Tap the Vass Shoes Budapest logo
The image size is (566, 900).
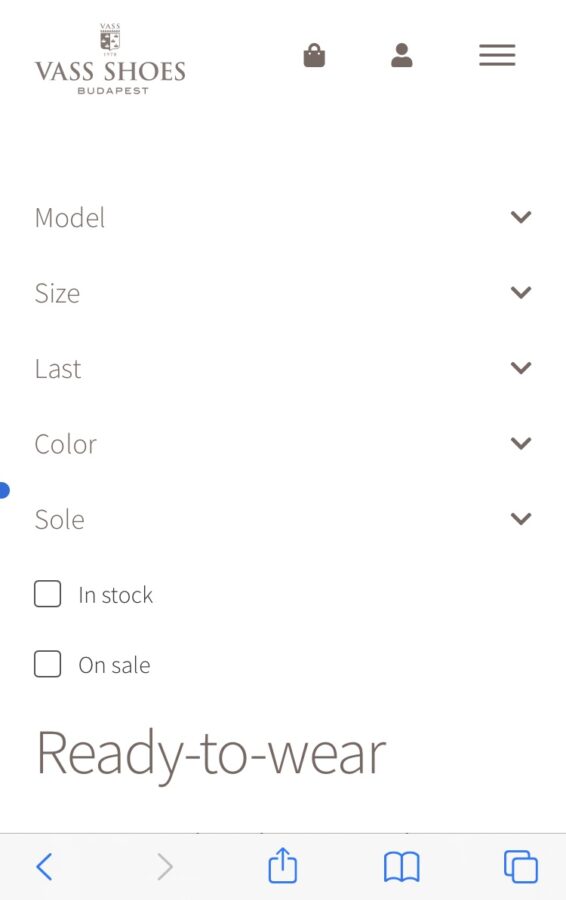point(110,59)
